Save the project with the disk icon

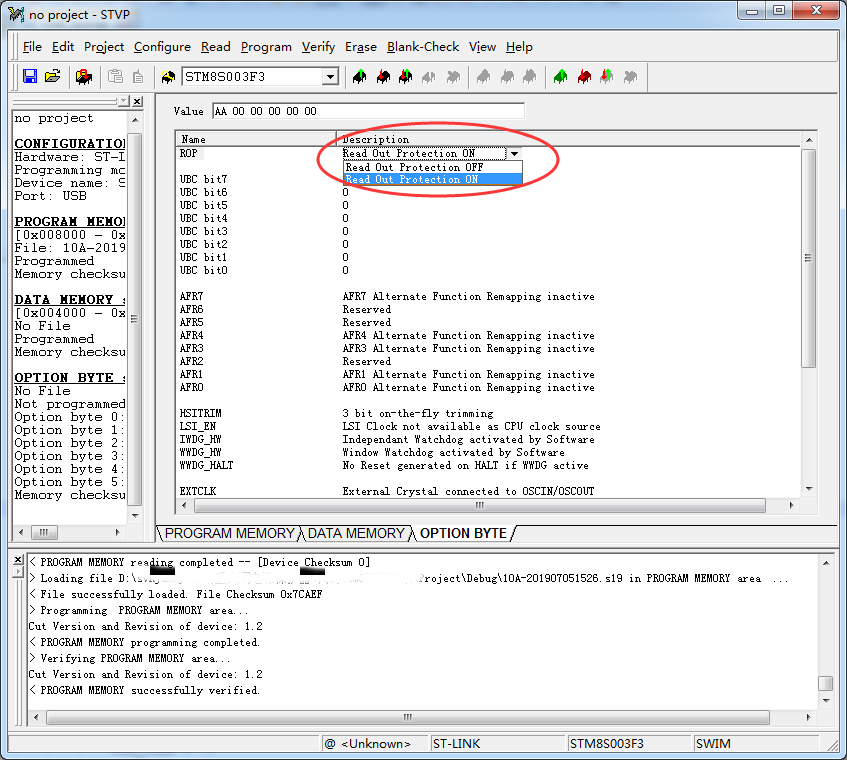coord(30,76)
